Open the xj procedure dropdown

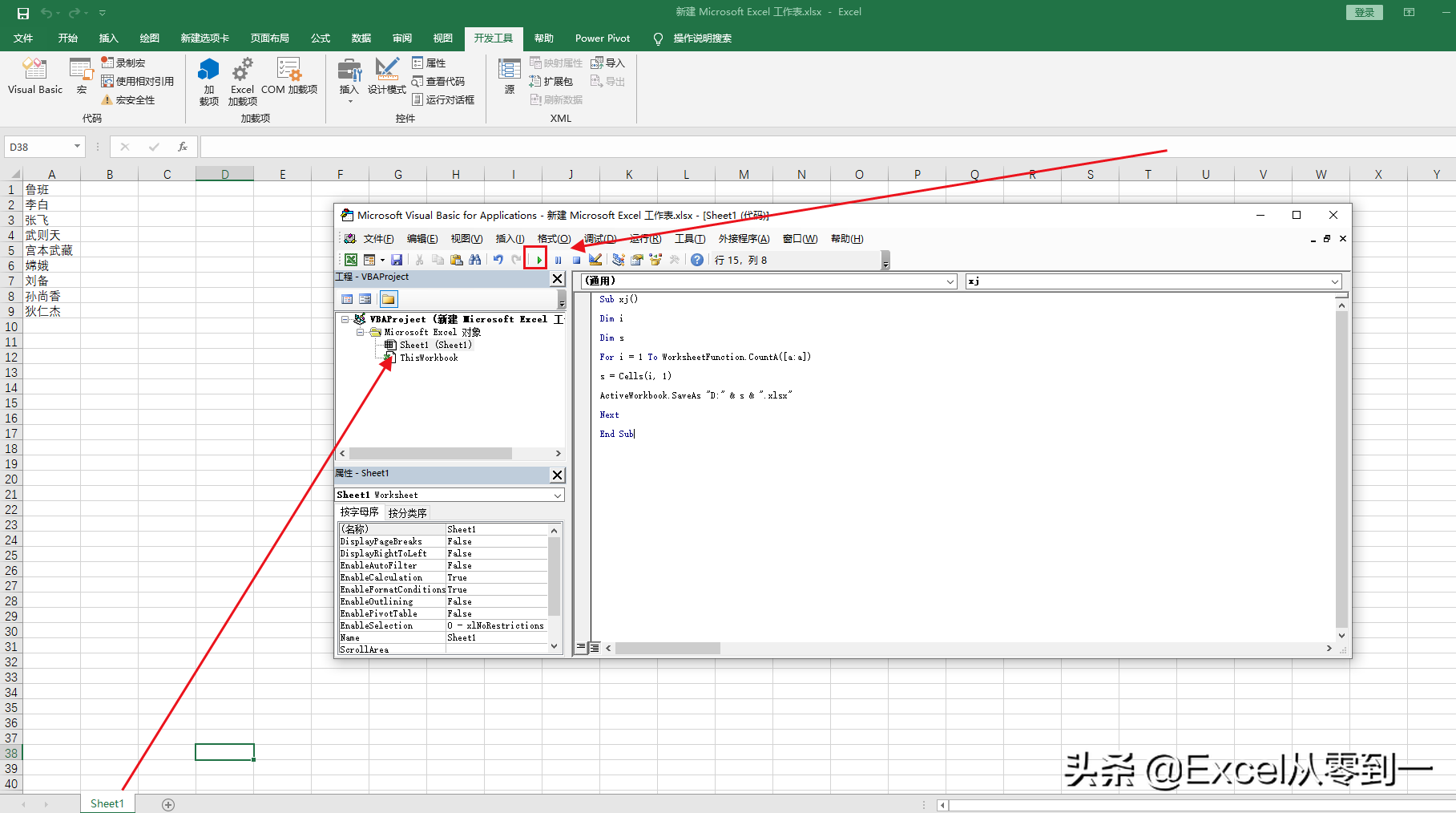[1335, 281]
